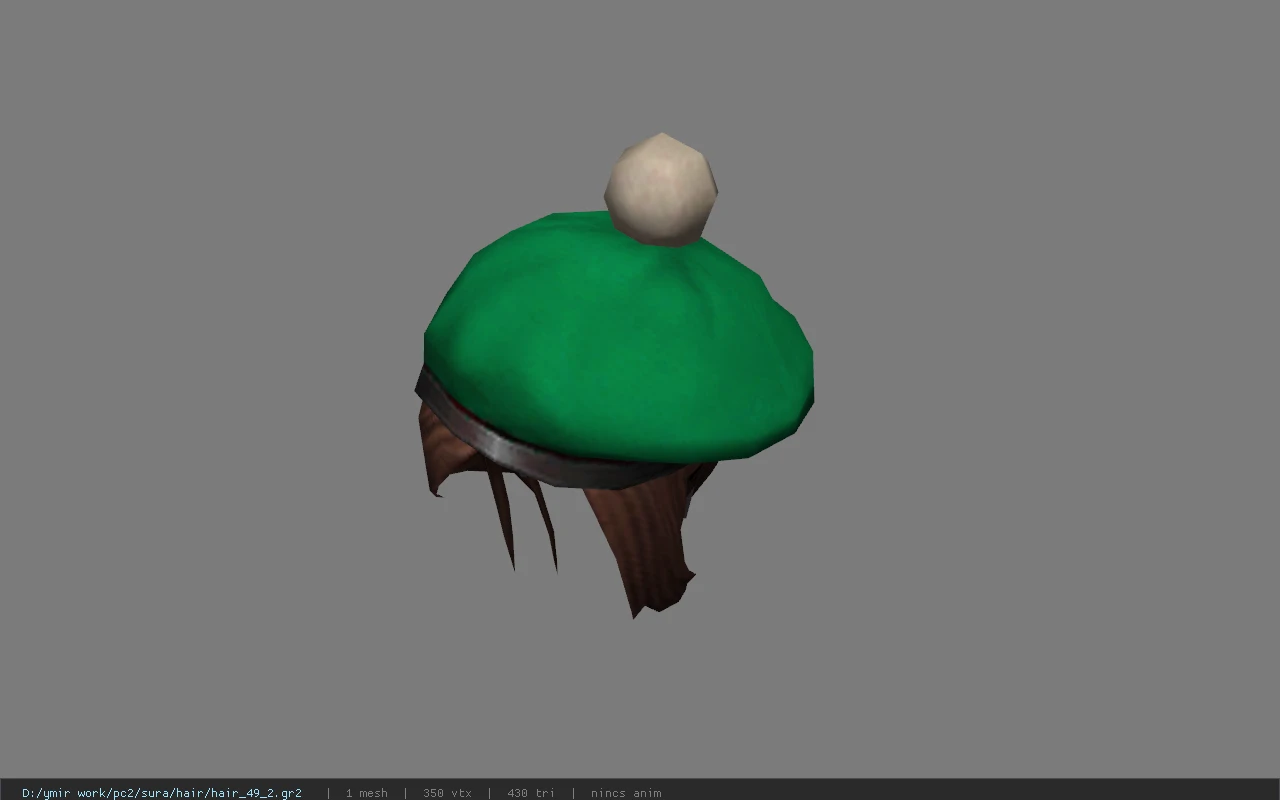Click the '1 mesh' status entry
The image size is (1280, 800).
(x=367, y=793)
